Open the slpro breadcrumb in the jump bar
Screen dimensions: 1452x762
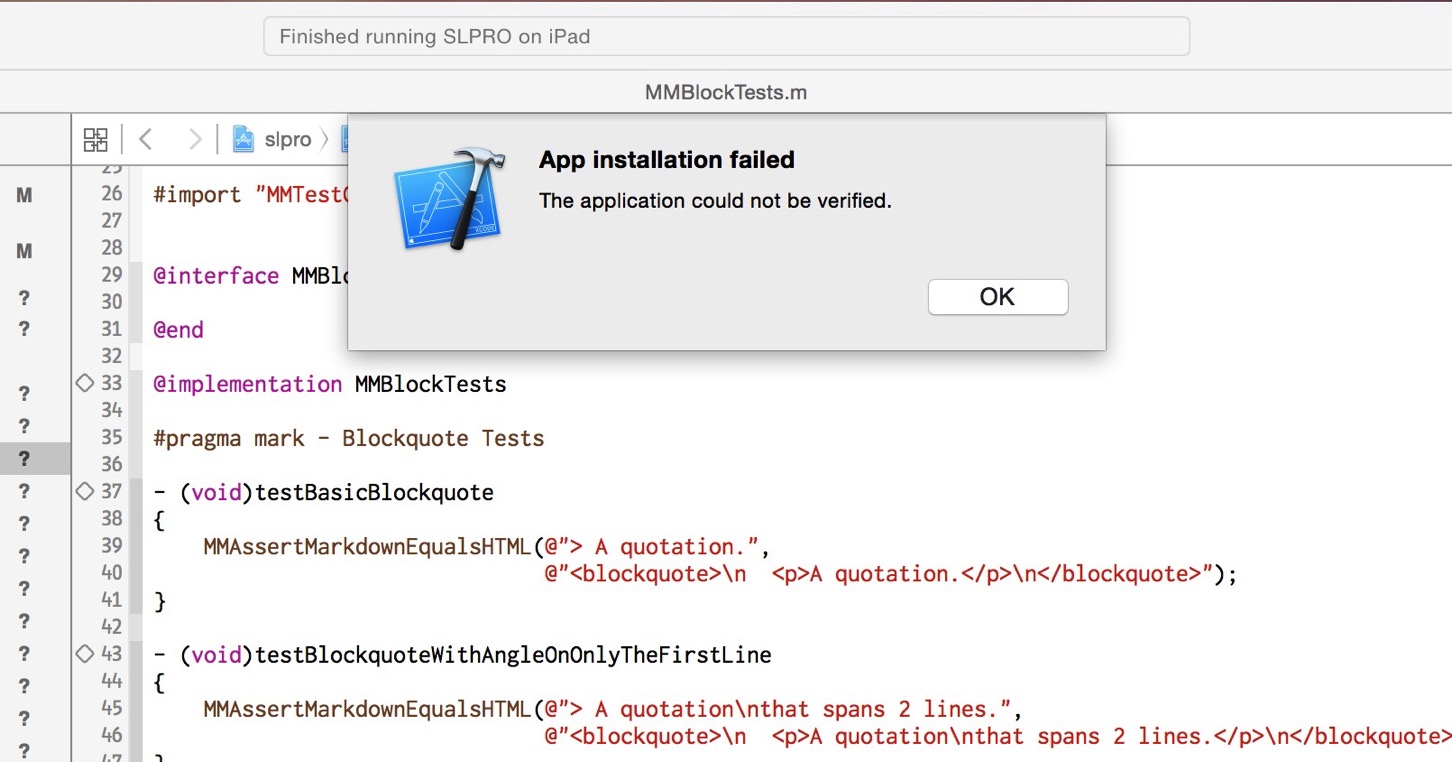point(288,140)
